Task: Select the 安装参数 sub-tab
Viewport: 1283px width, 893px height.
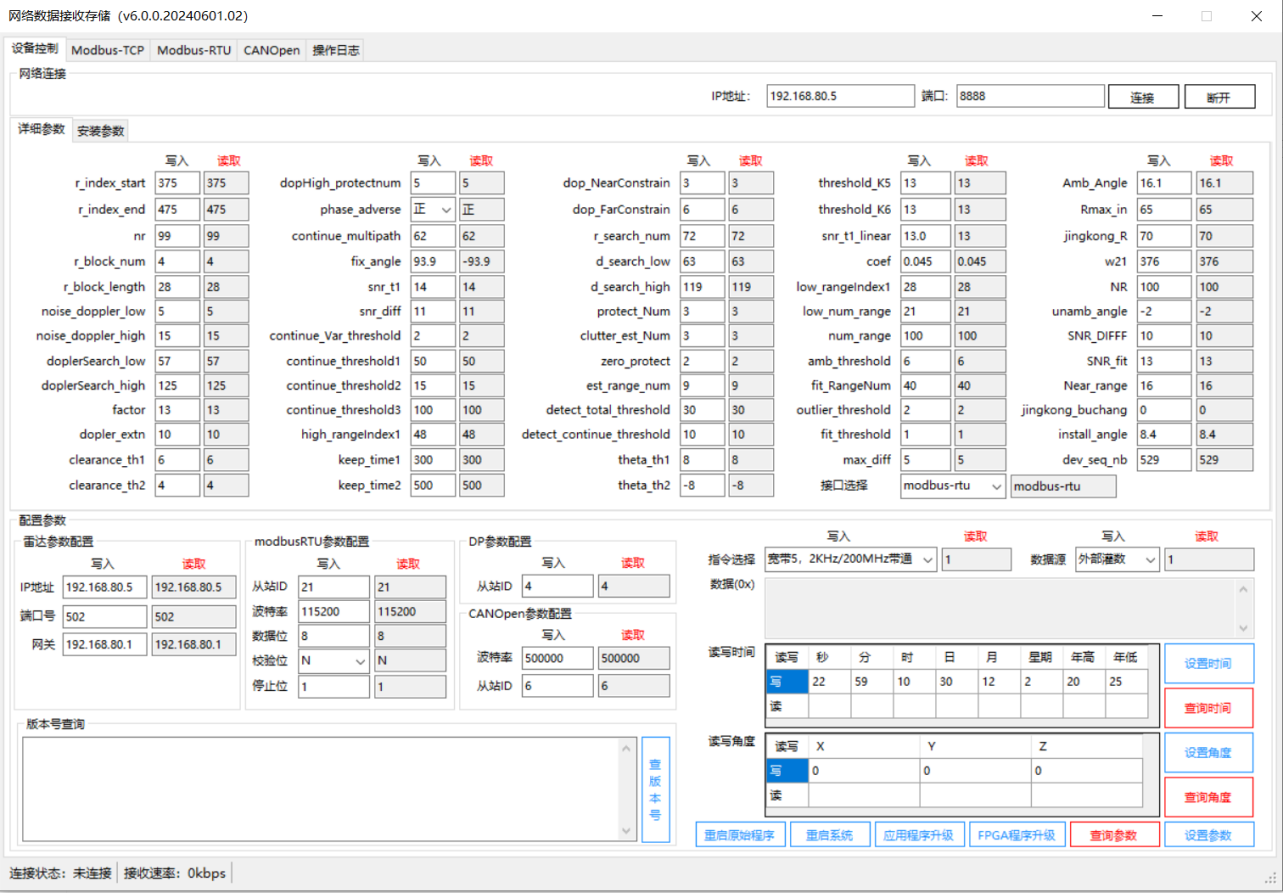Action: tap(101, 131)
